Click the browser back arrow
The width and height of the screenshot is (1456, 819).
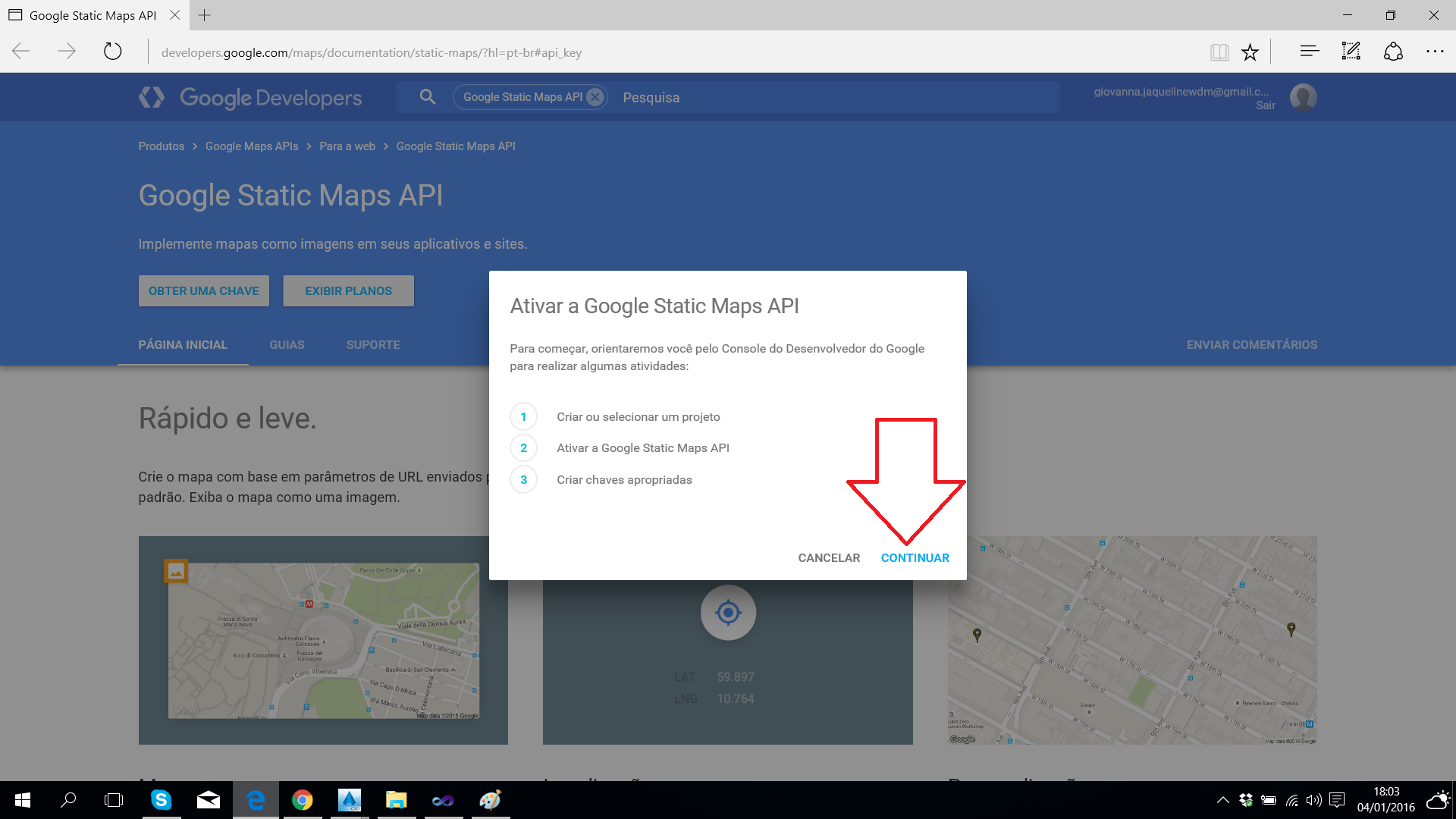(21, 52)
